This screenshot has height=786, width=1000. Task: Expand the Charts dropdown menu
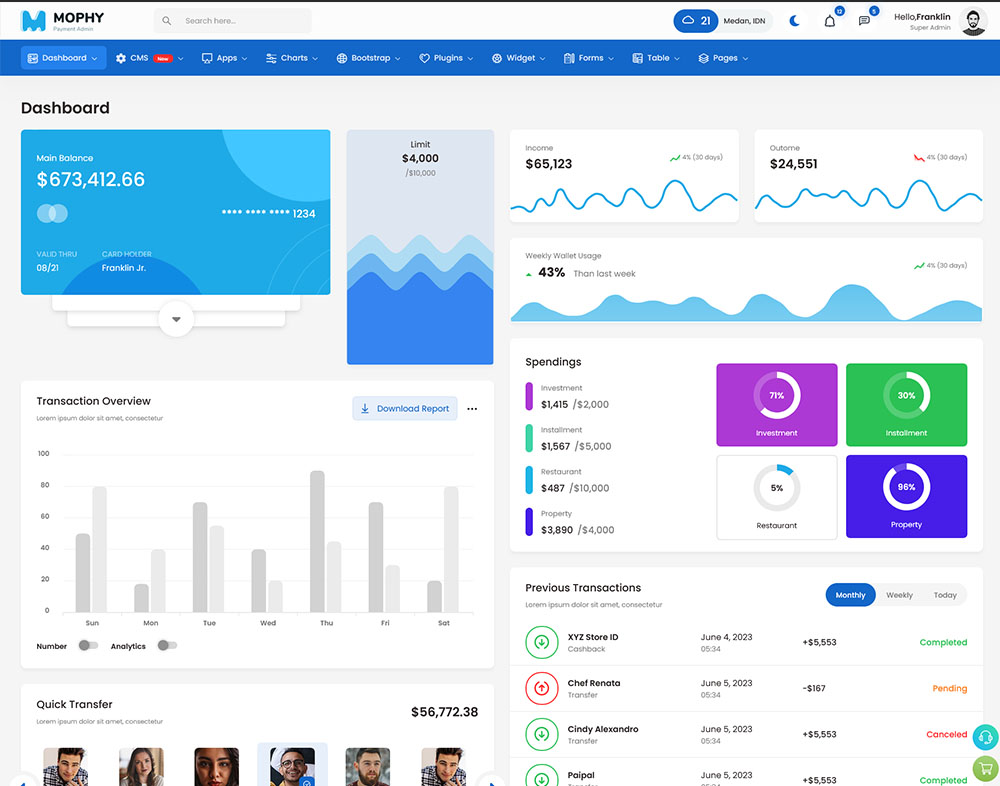pos(292,58)
